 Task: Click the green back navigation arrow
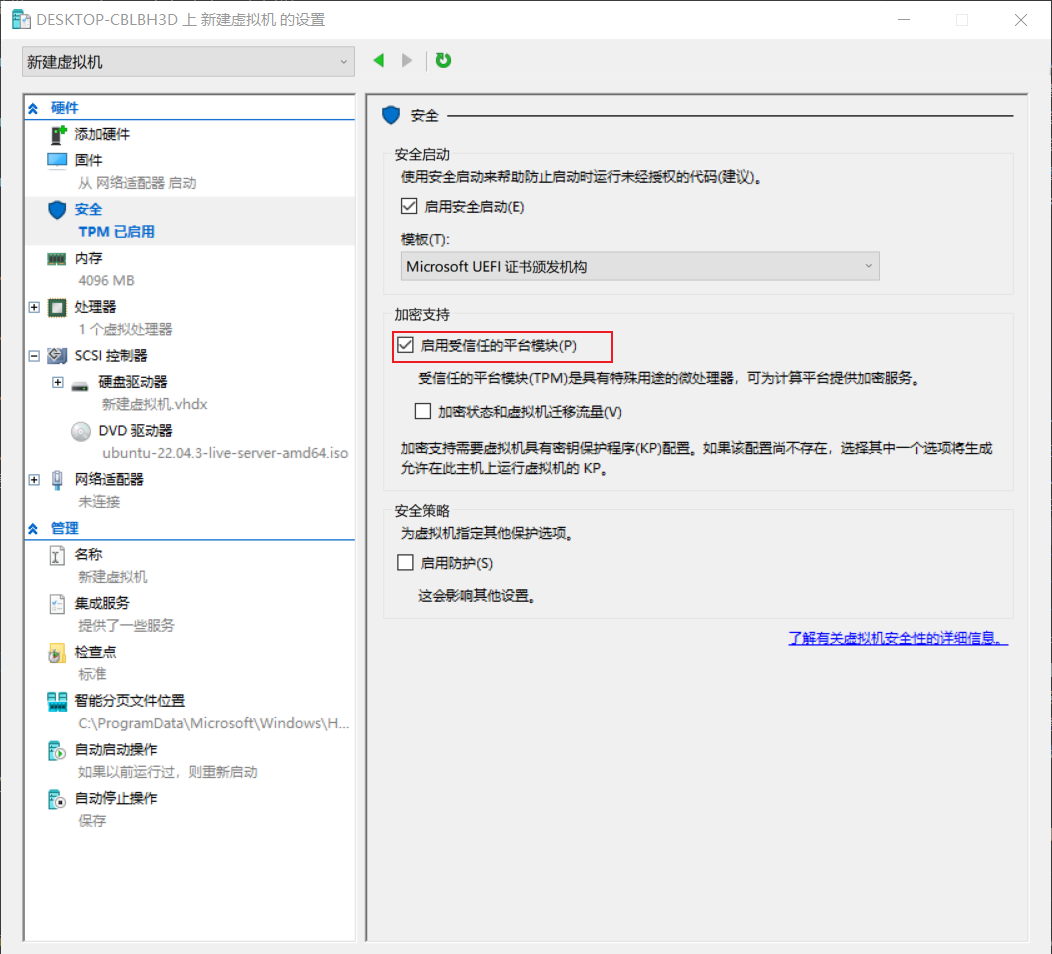point(379,61)
